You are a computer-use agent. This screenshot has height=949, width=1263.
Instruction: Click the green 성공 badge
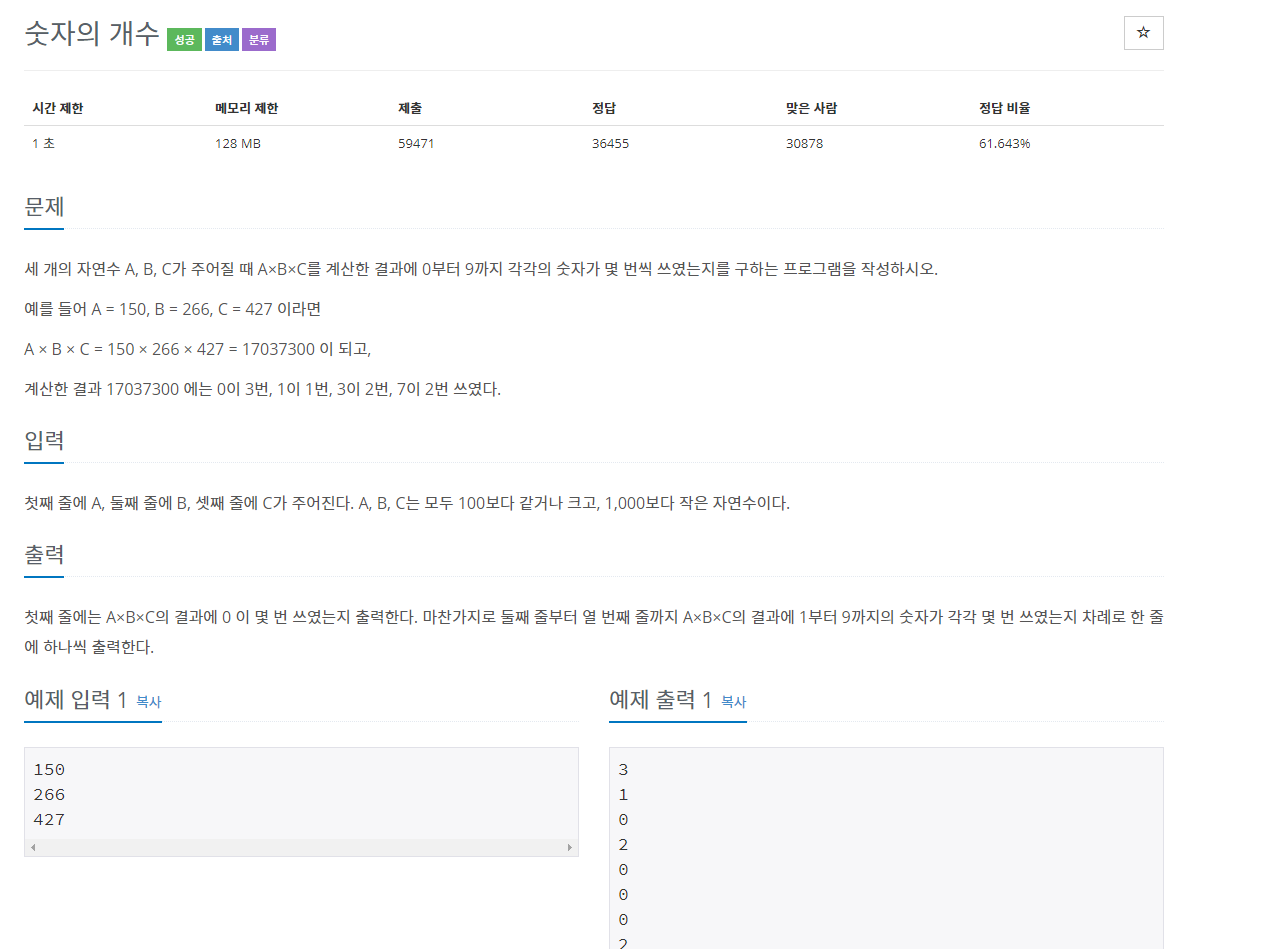pyautogui.click(x=184, y=40)
